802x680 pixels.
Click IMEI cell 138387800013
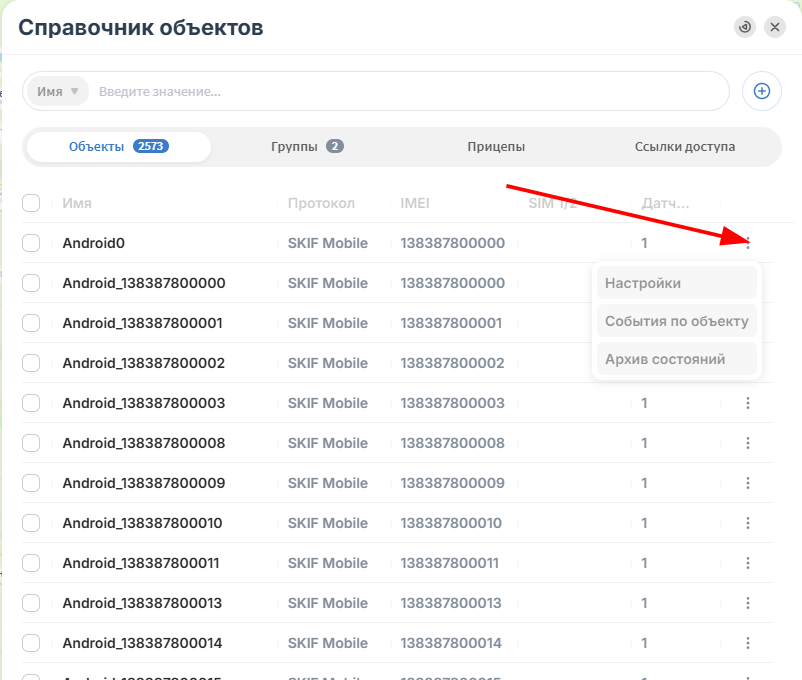point(451,603)
